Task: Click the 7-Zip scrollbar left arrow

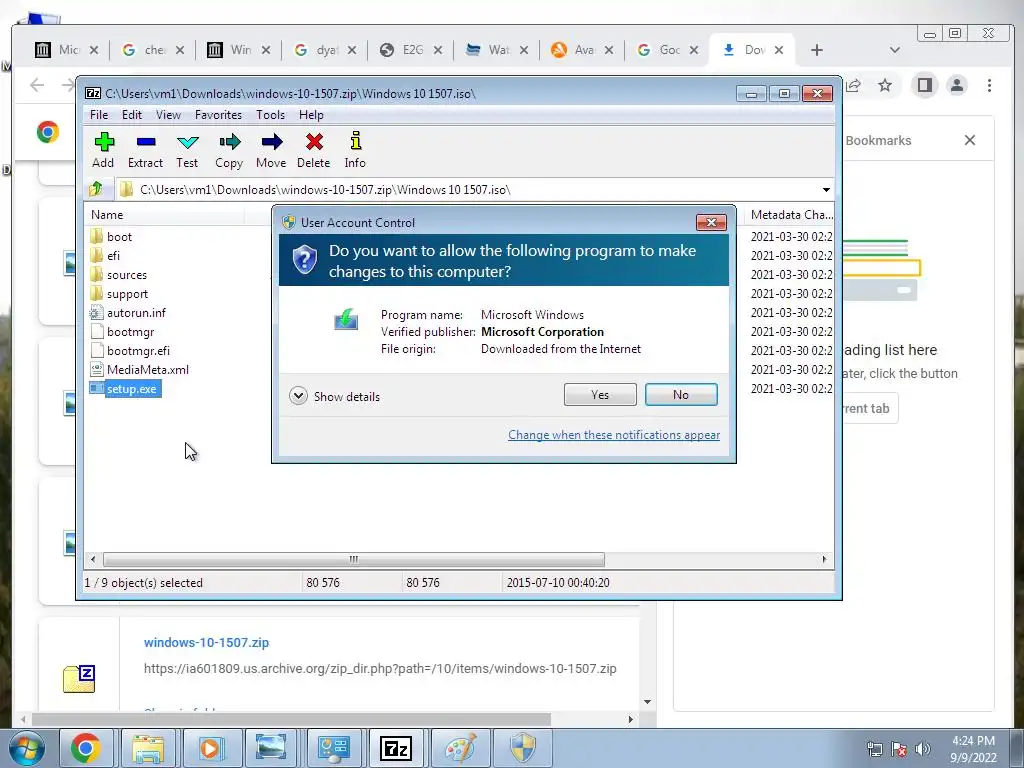Action: click(x=93, y=560)
